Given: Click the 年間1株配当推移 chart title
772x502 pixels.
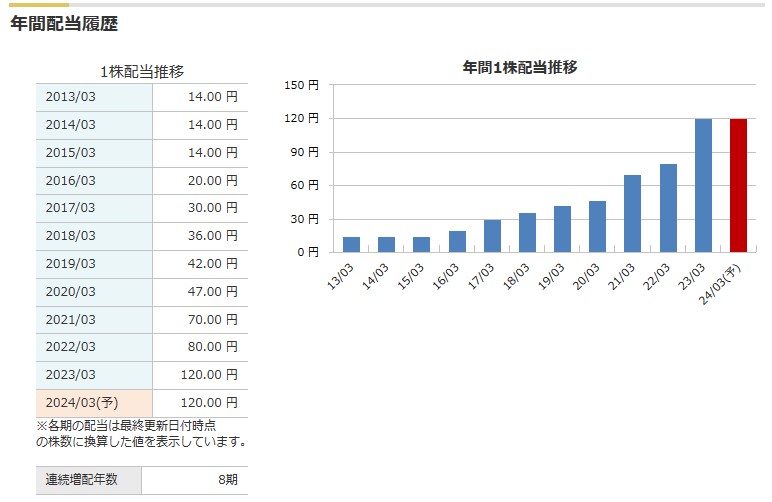Looking at the screenshot, I should pos(519,67).
